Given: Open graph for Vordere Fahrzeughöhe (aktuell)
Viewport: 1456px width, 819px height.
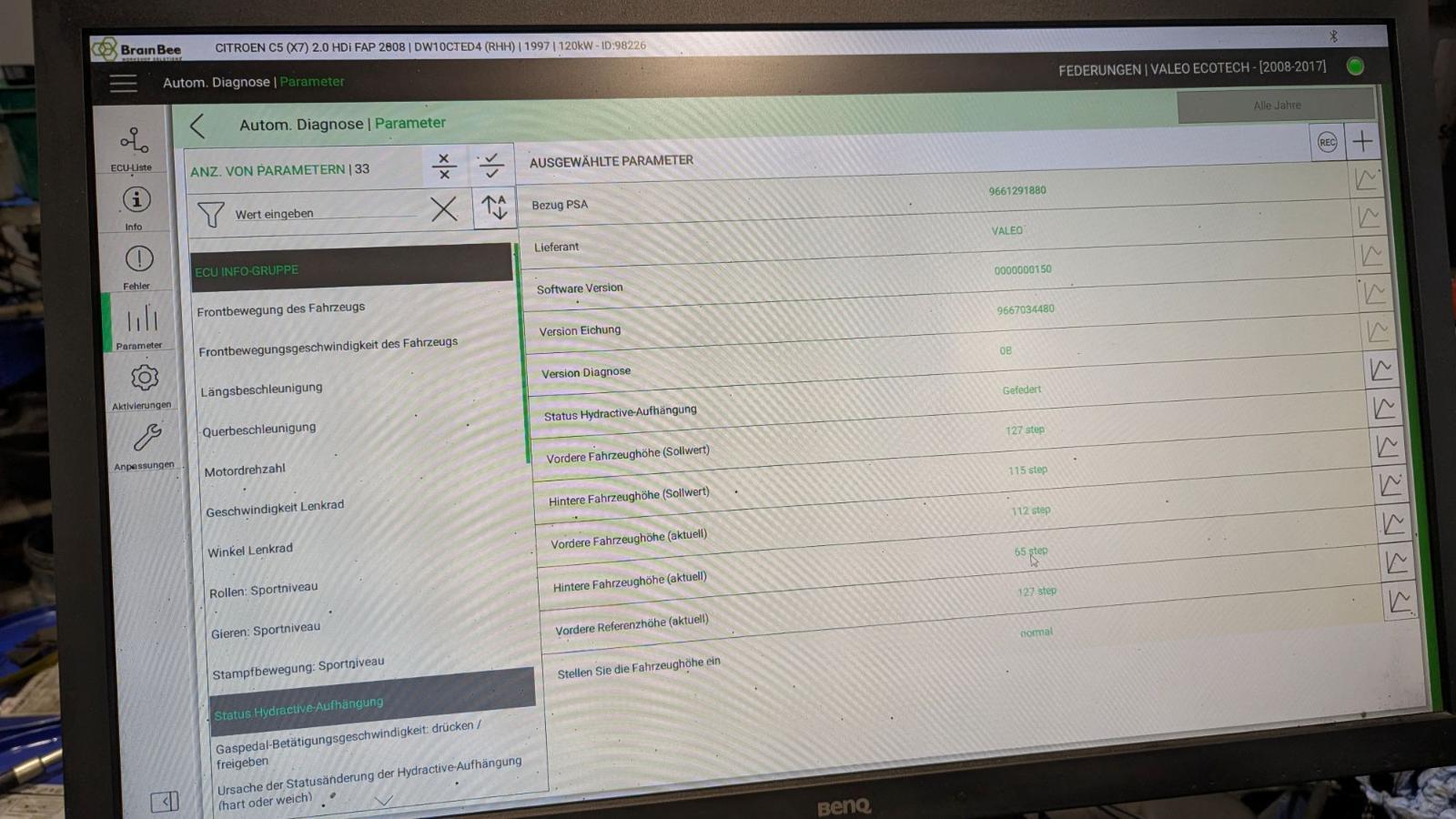Looking at the screenshot, I should [1390, 485].
